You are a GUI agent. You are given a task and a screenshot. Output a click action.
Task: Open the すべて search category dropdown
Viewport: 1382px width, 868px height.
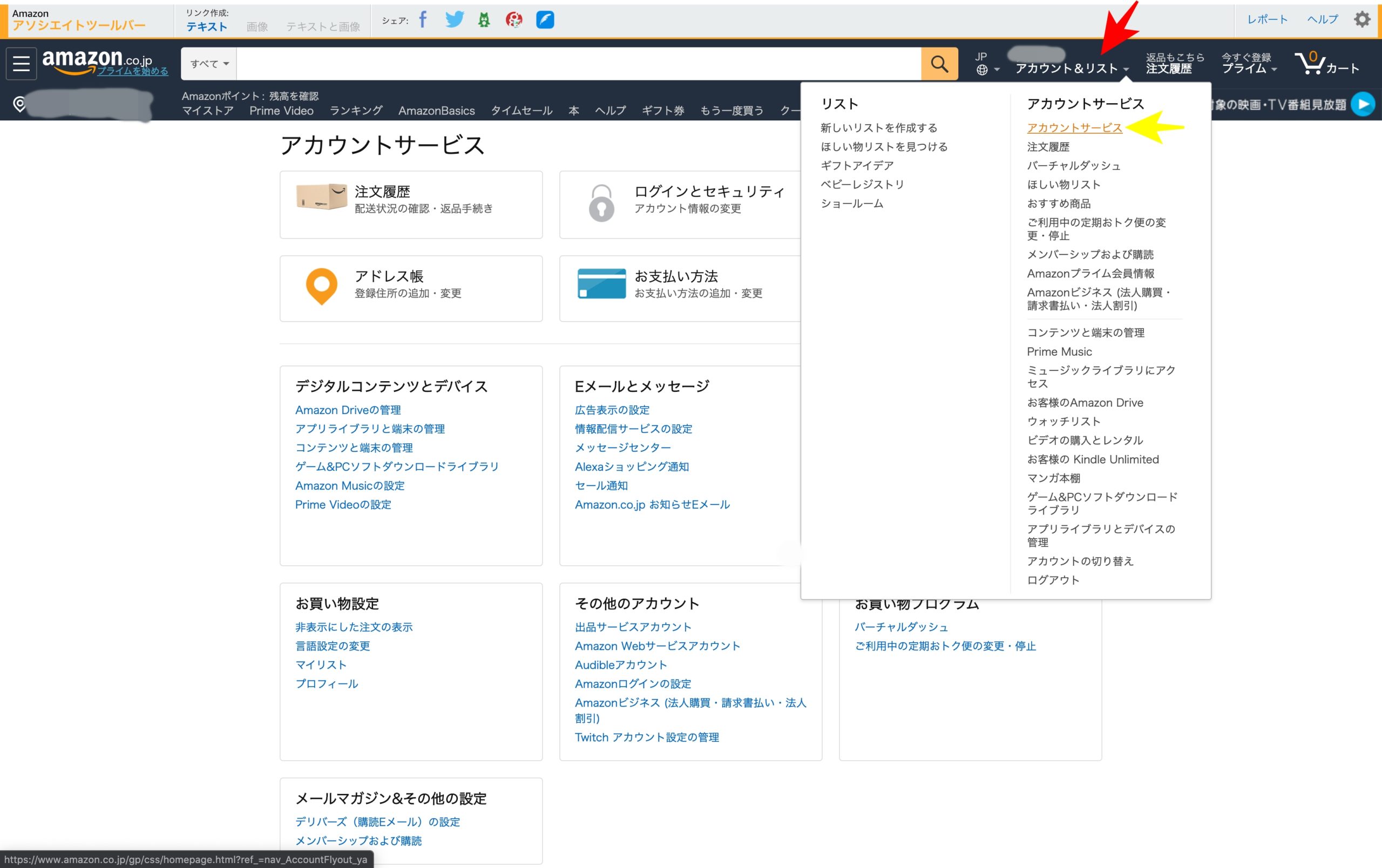point(208,63)
